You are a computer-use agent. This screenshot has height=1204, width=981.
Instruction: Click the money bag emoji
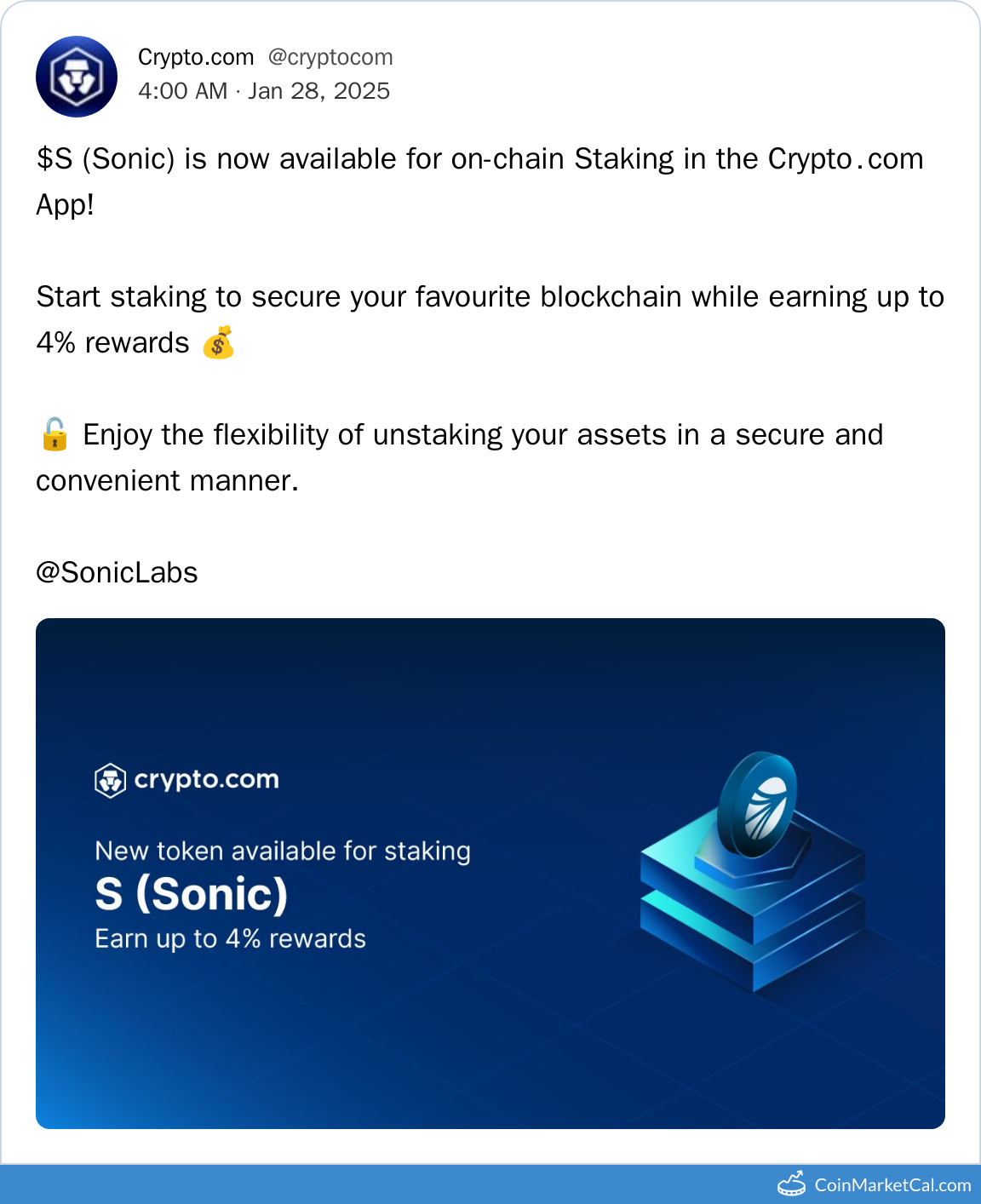[x=218, y=342]
